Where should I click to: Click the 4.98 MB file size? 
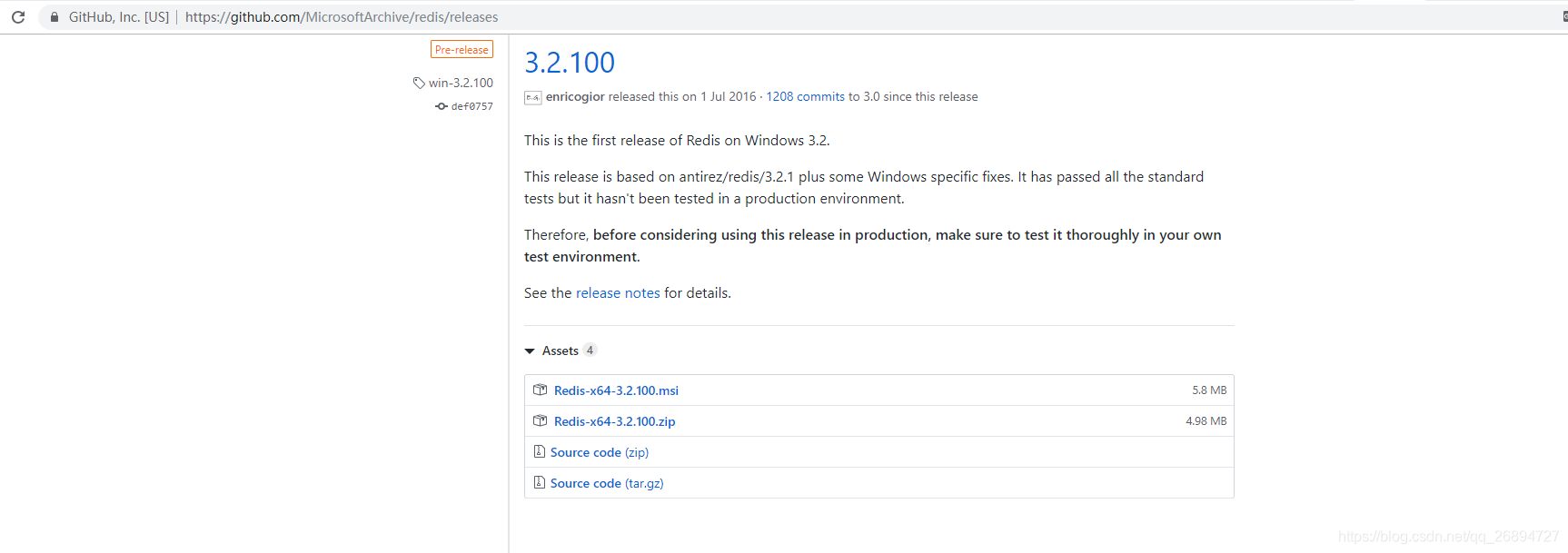click(1206, 421)
